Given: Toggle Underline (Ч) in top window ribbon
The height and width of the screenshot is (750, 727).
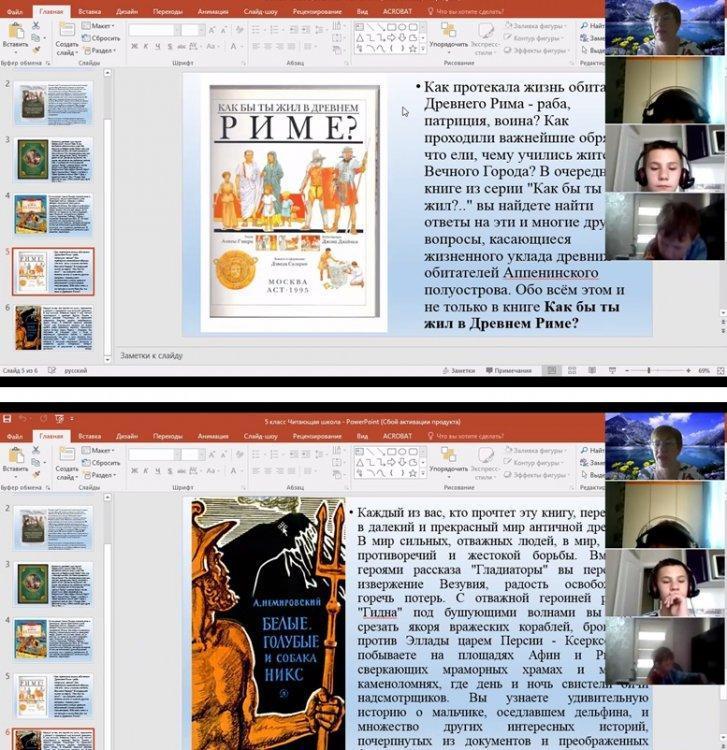Looking at the screenshot, I should pyautogui.click(x=157, y=46).
